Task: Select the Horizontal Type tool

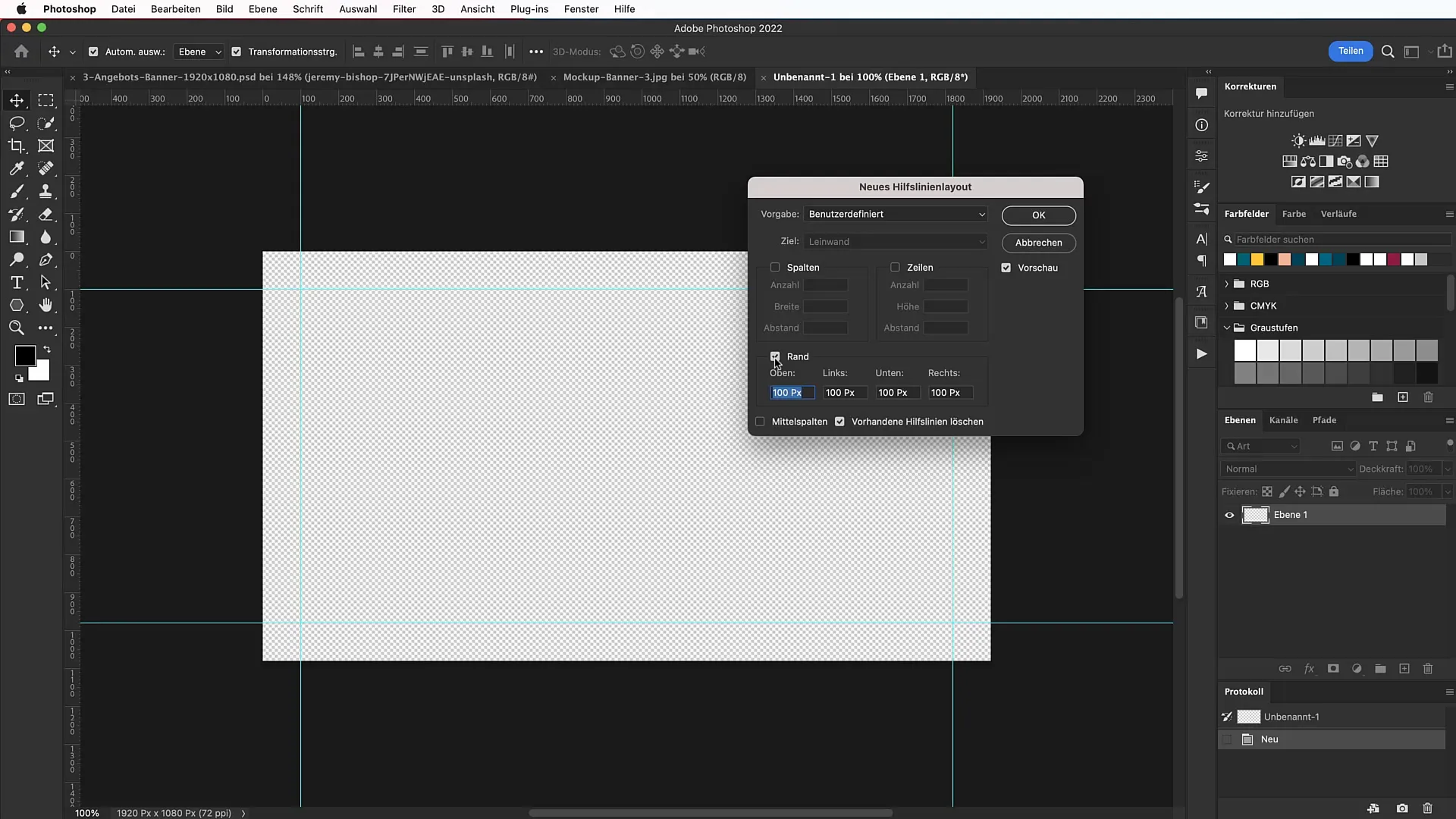Action: 17,282
